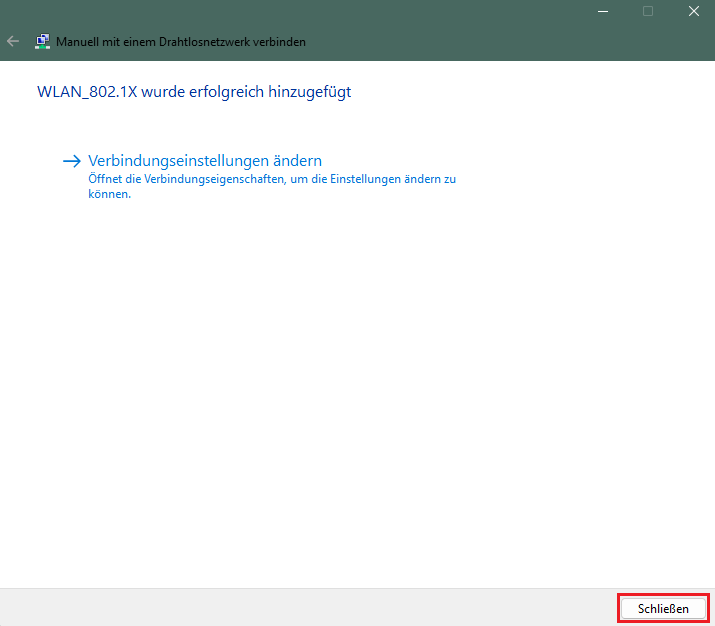Open Verbindungseinstellungen ändern
Viewport: 715px width, 626px height.
(x=204, y=160)
